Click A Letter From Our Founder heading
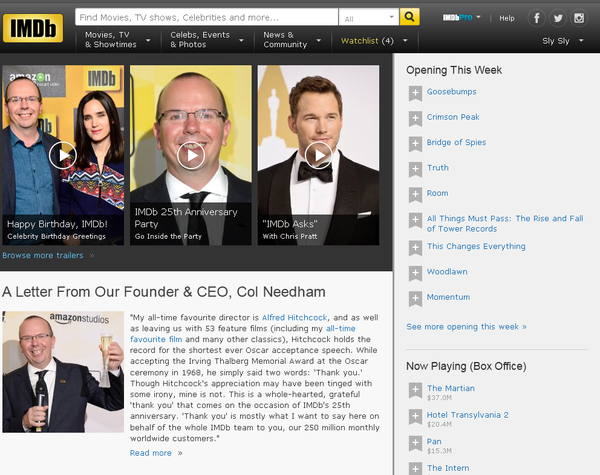This screenshot has width=600, height=475. tap(164, 292)
